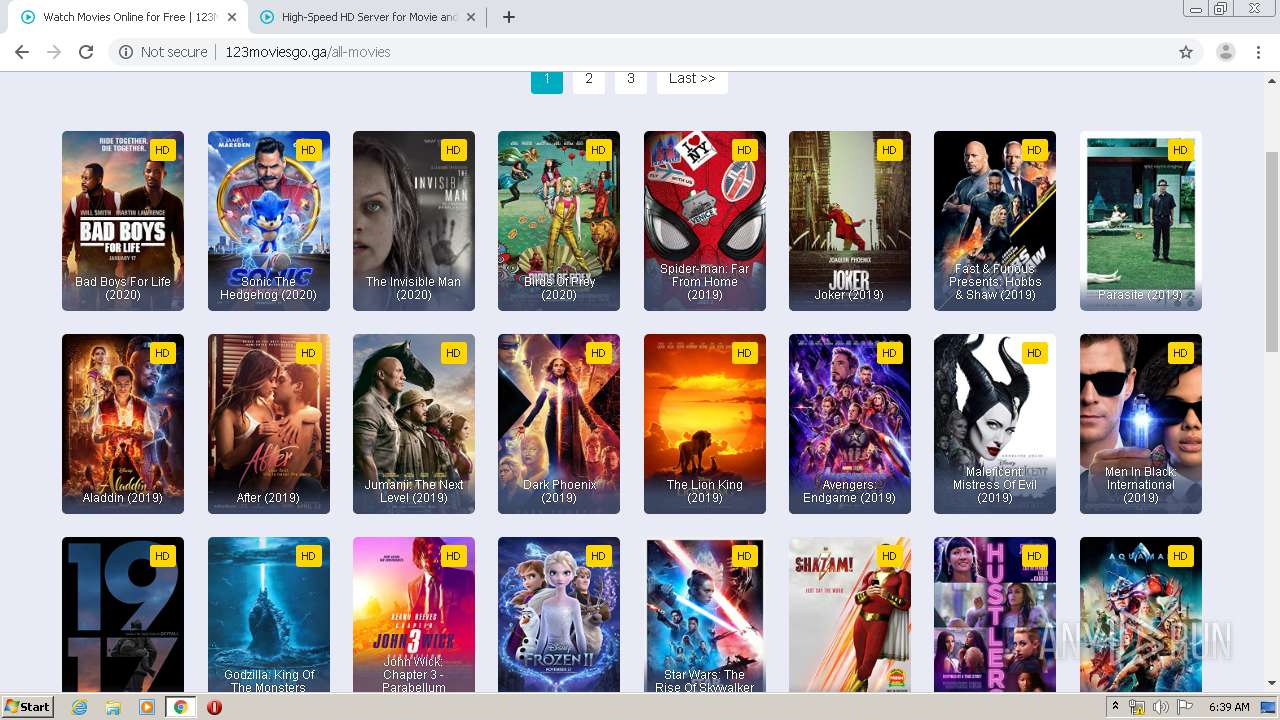
Task: Open Frozen II movie poster
Action: click(x=559, y=615)
